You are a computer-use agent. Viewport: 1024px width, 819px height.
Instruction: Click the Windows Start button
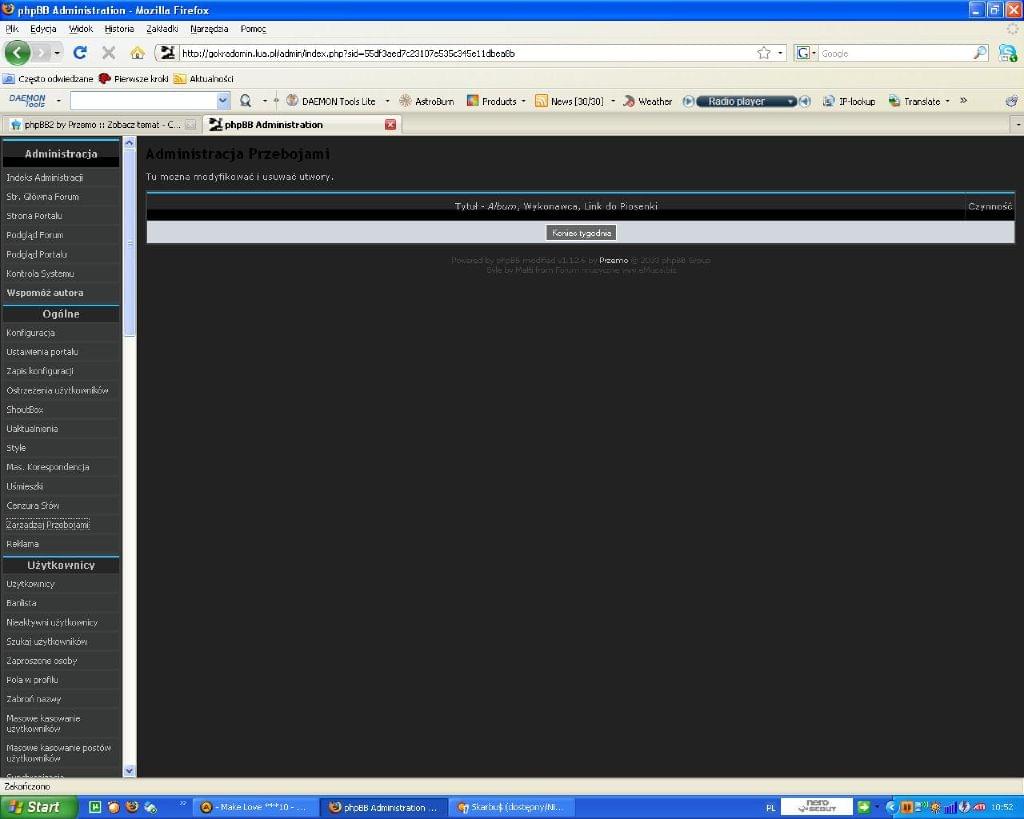pos(37,807)
